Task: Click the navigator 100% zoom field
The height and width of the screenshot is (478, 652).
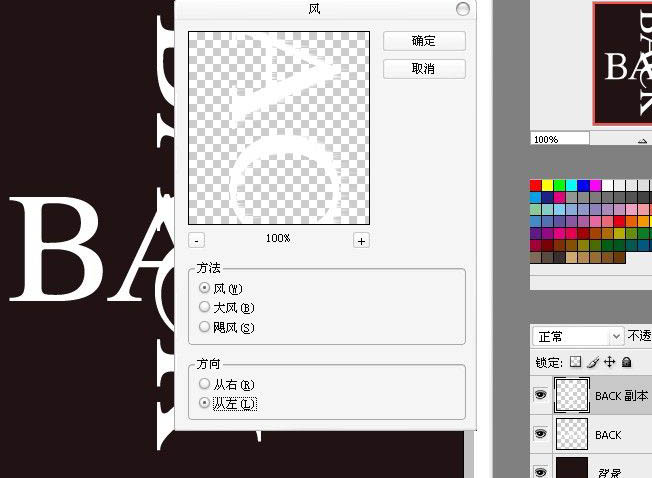Action: click(560, 139)
